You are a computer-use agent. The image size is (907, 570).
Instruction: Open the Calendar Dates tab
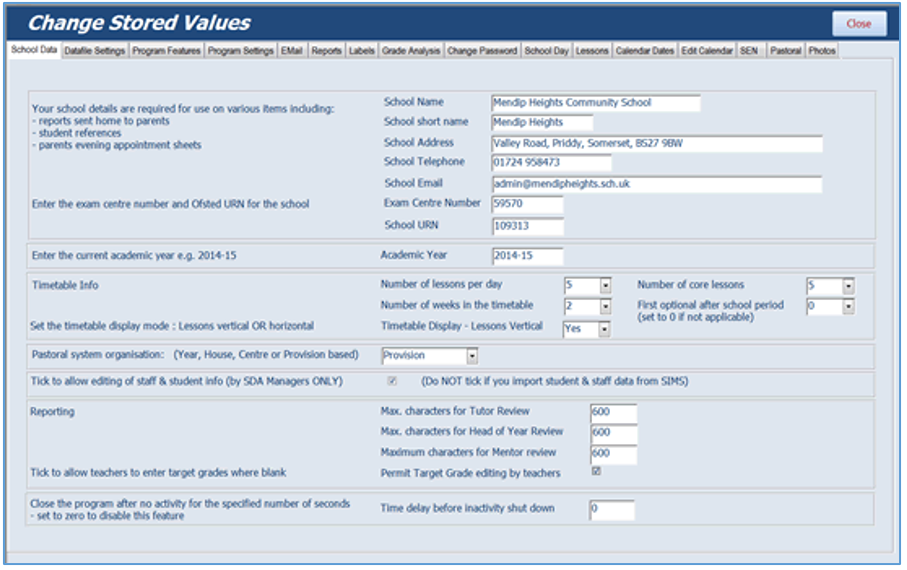click(x=644, y=51)
